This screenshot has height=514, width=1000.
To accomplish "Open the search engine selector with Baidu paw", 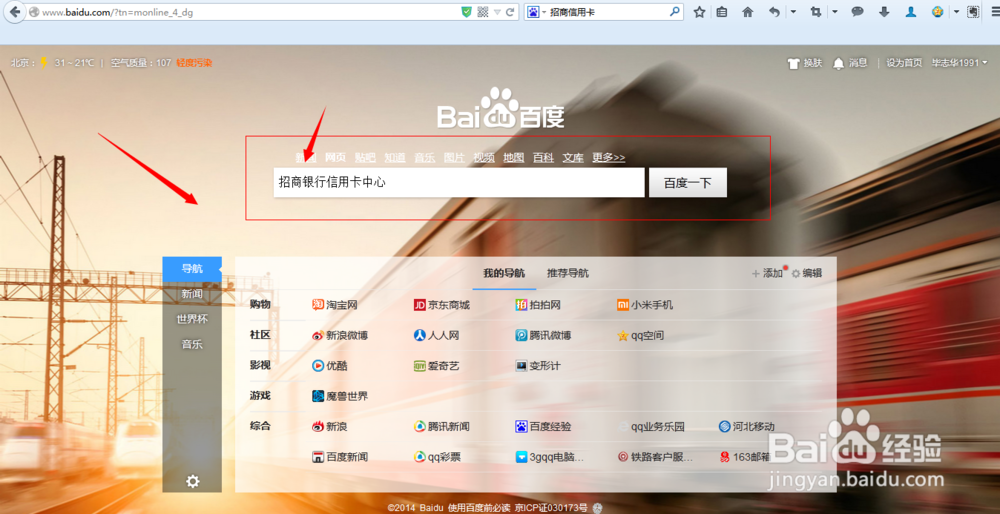I will [534, 11].
